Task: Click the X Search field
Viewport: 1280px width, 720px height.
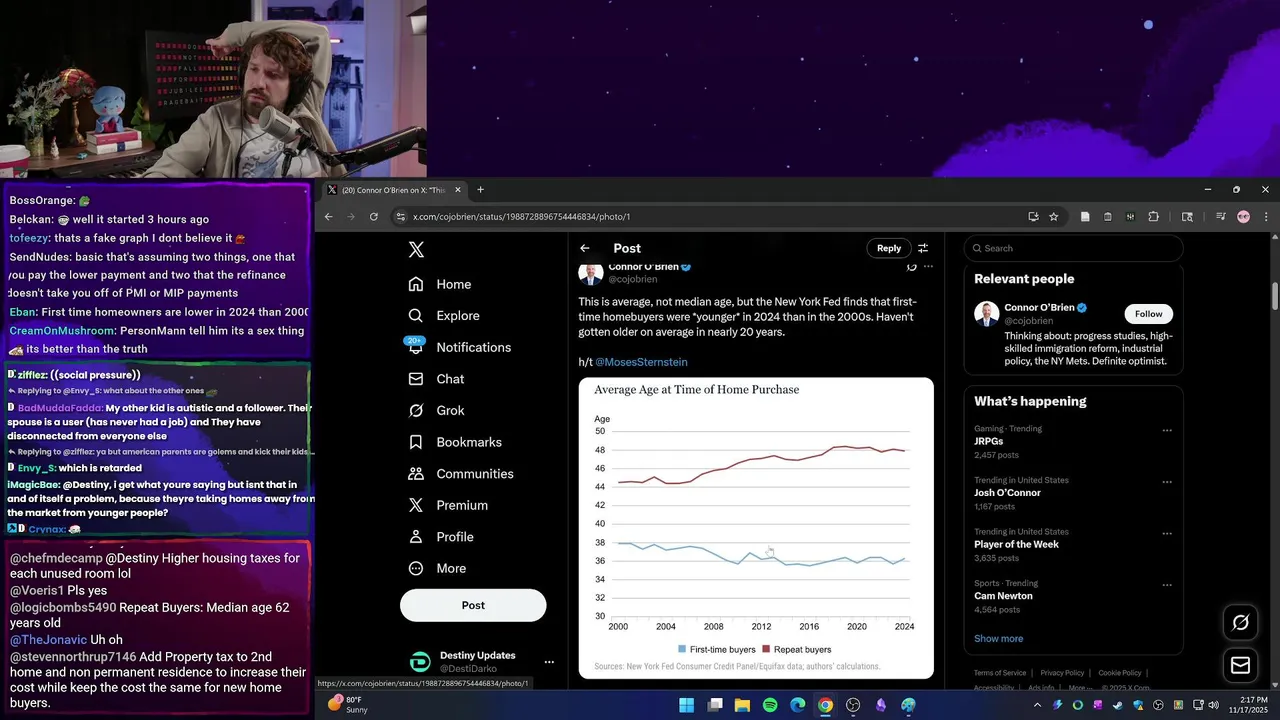Action: [1073, 248]
